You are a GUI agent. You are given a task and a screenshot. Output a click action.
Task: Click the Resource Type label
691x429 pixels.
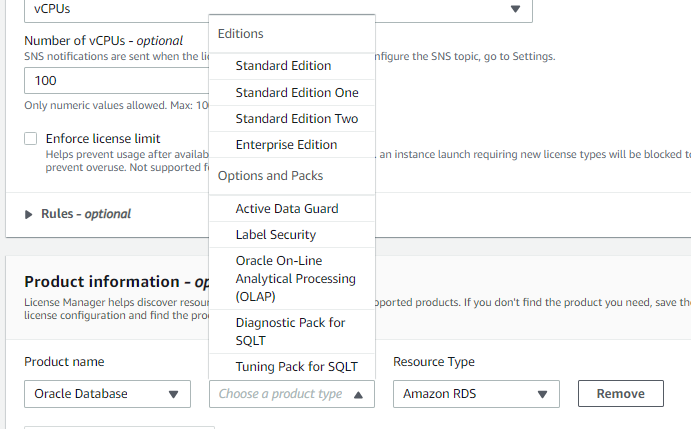coord(434,362)
